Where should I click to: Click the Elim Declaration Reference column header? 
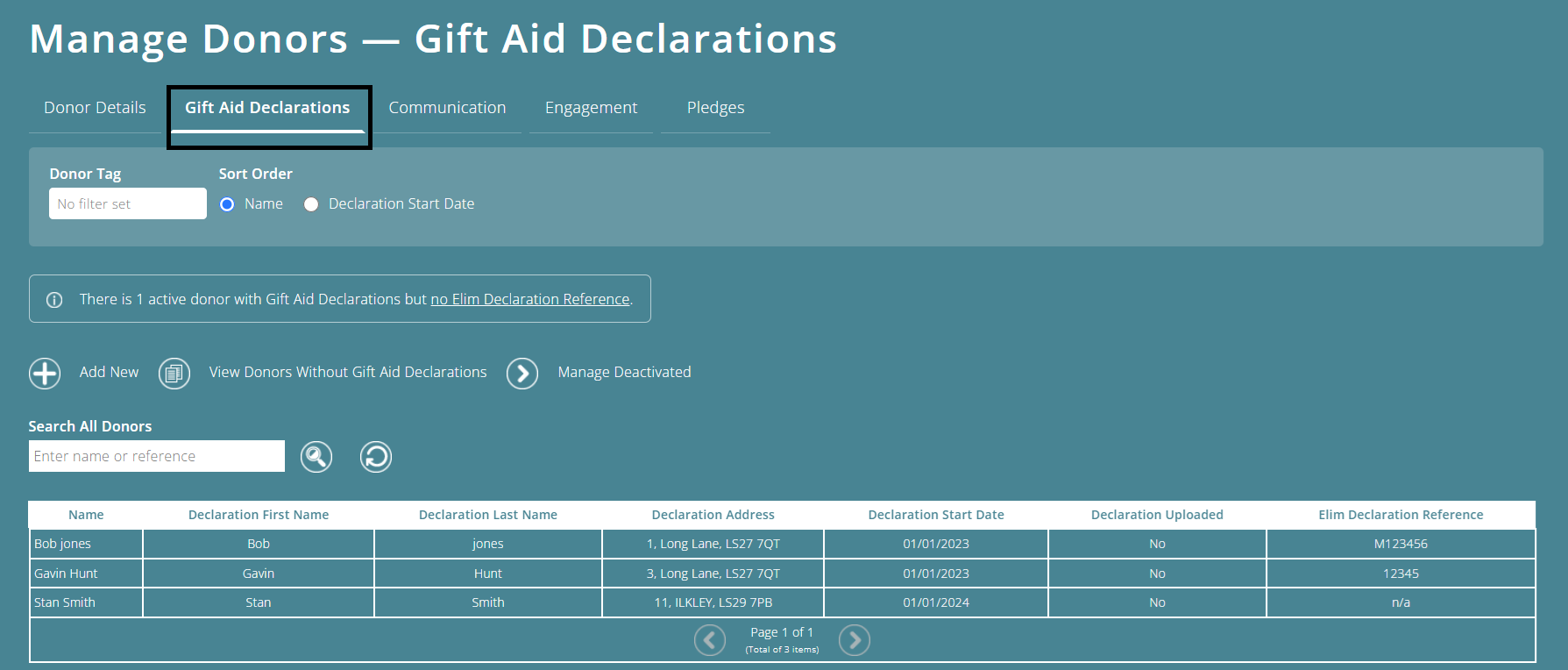coord(1401,515)
